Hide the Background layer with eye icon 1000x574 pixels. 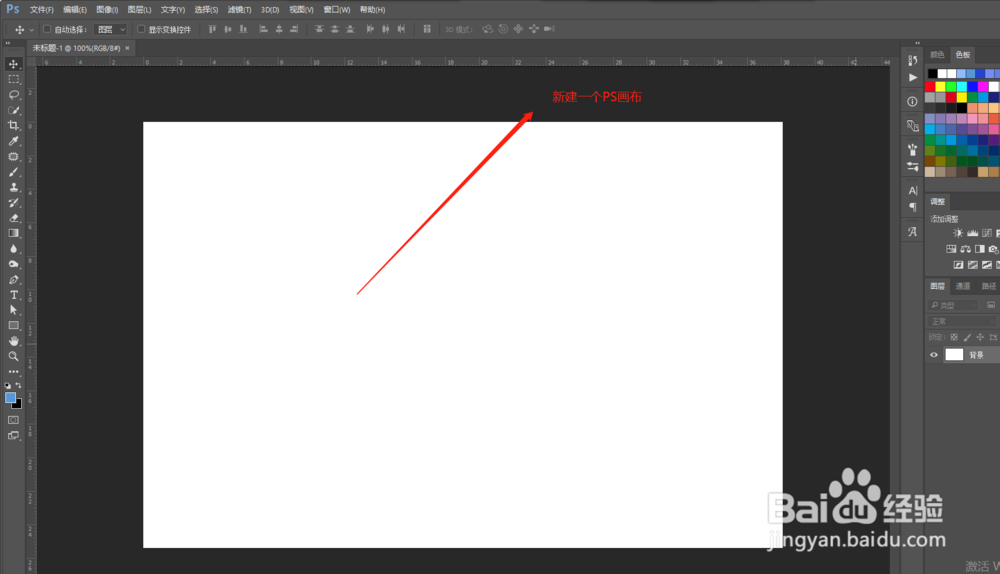(934, 355)
